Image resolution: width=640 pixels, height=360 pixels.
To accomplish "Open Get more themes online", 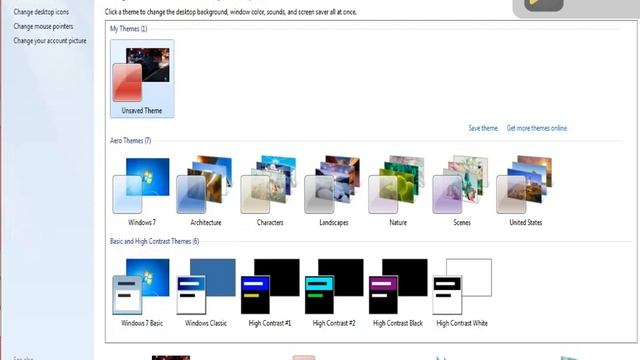I will tap(537, 128).
